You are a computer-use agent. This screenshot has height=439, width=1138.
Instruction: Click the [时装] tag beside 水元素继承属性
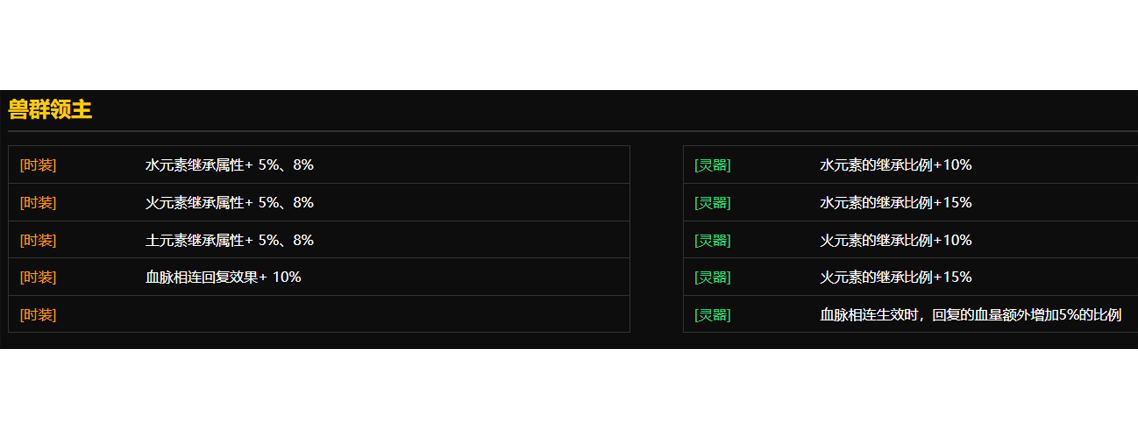pyautogui.click(x=38, y=165)
